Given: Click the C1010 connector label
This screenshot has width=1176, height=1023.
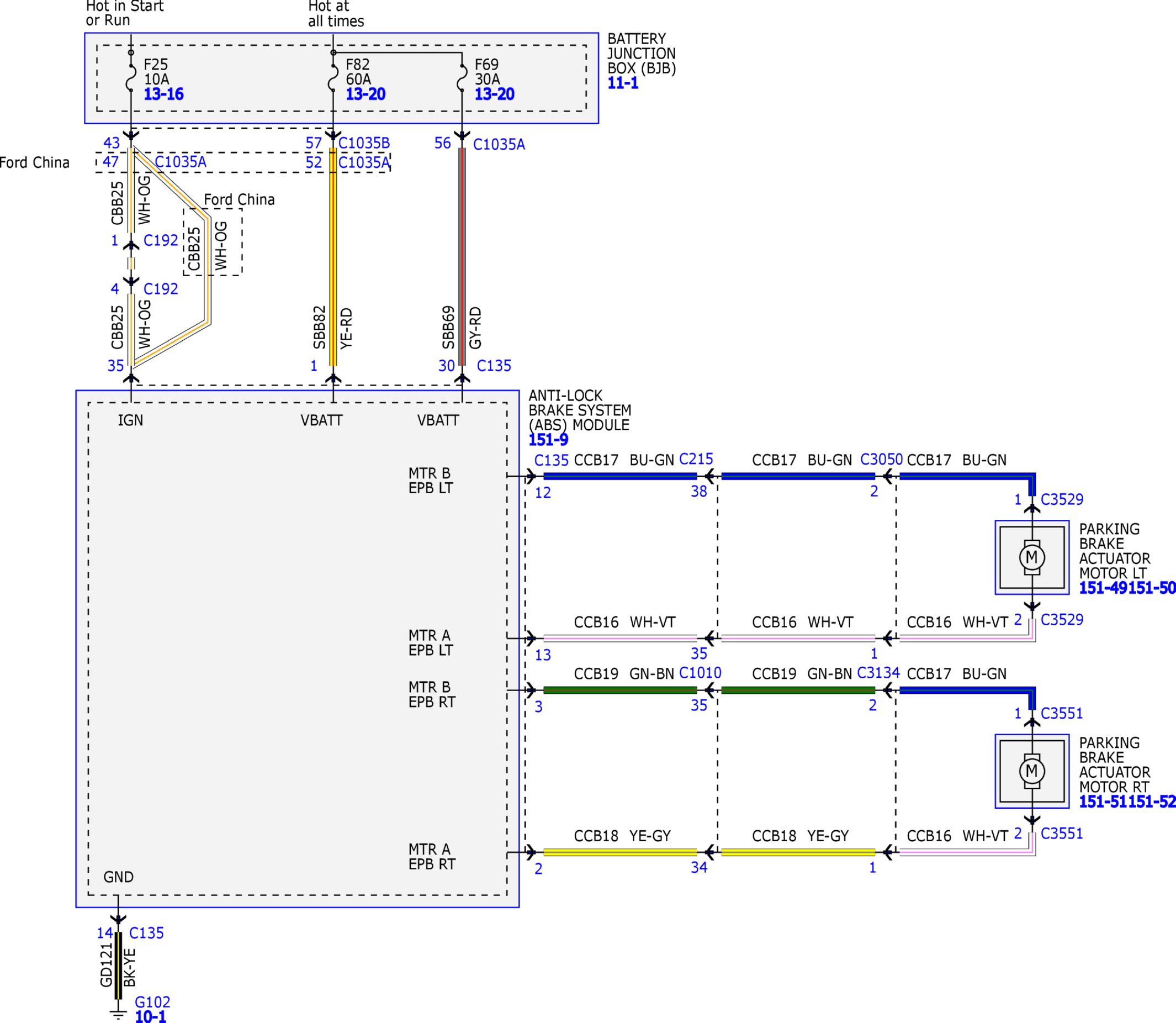Looking at the screenshot, I should tap(700, 673).
